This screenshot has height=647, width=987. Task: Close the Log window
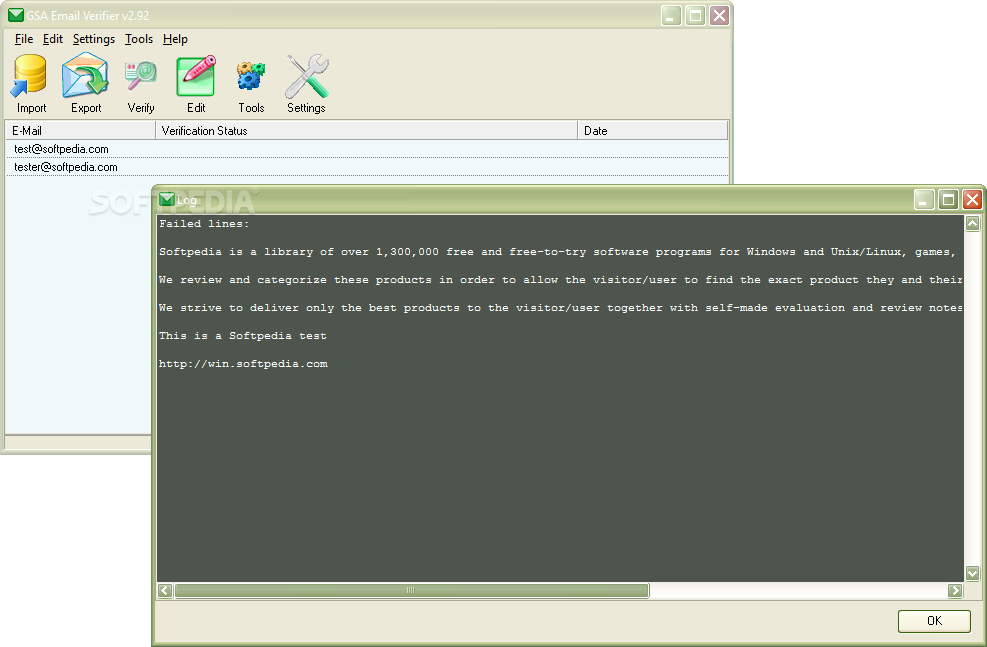click(x=972, y=200)
